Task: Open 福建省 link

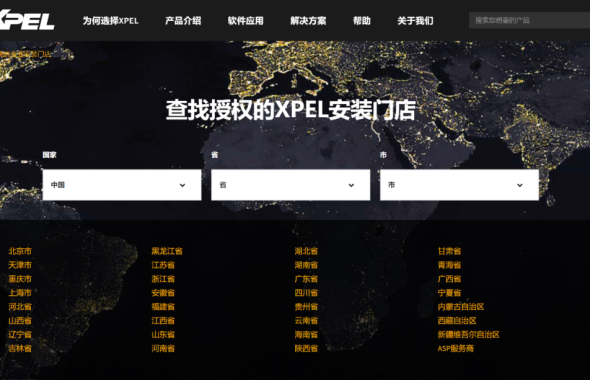Action: [x=163, y=307]
